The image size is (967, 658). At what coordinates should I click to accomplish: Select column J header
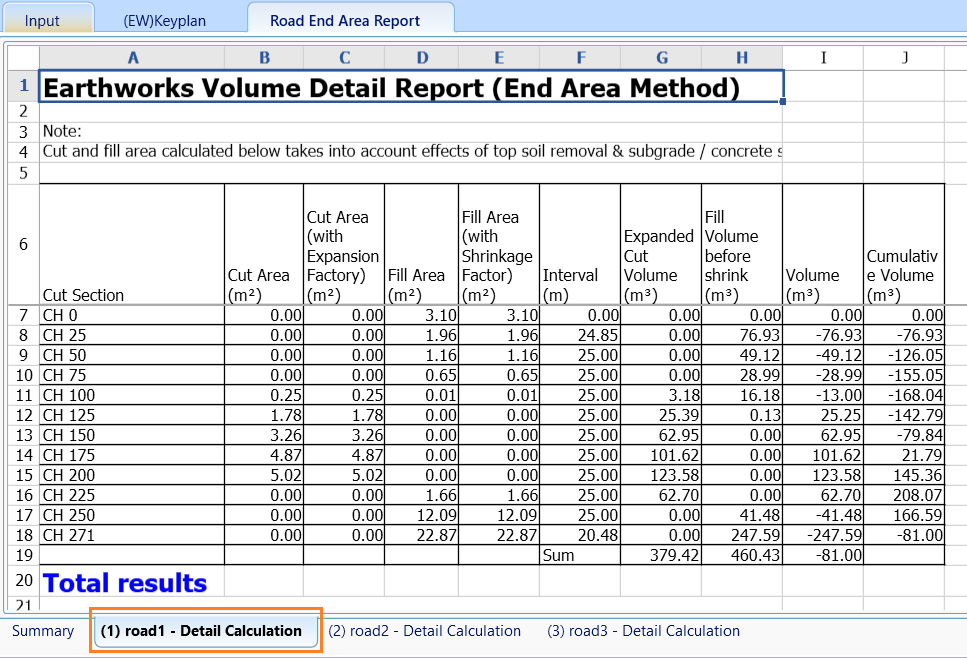pos(904,58)
